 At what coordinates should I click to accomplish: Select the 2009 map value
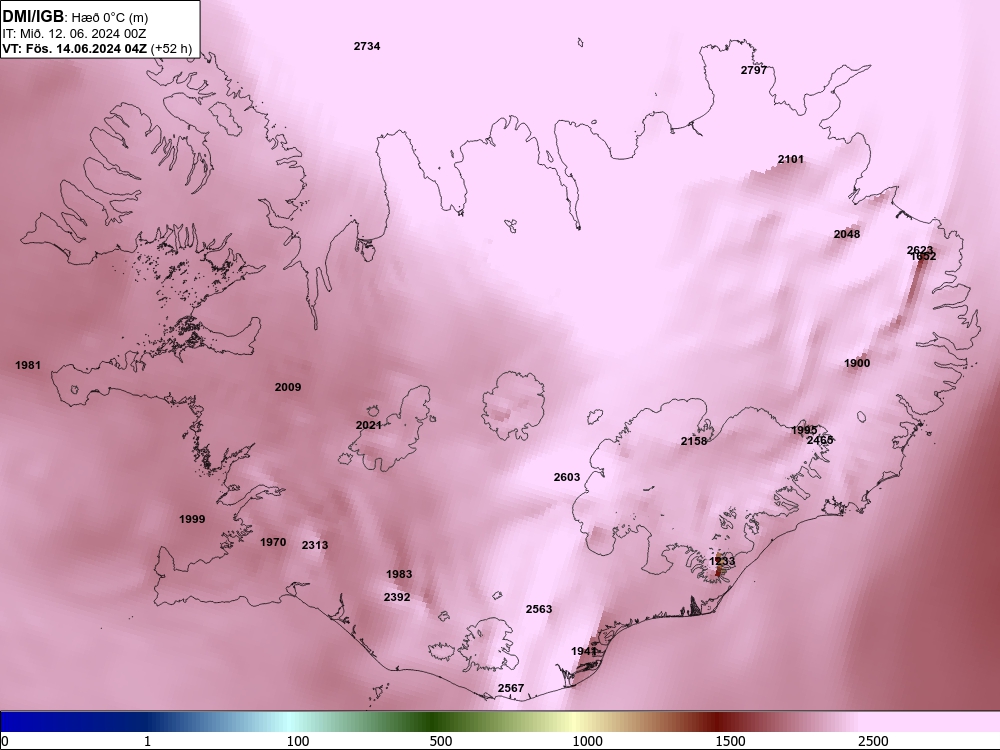[x=288, y=387]
